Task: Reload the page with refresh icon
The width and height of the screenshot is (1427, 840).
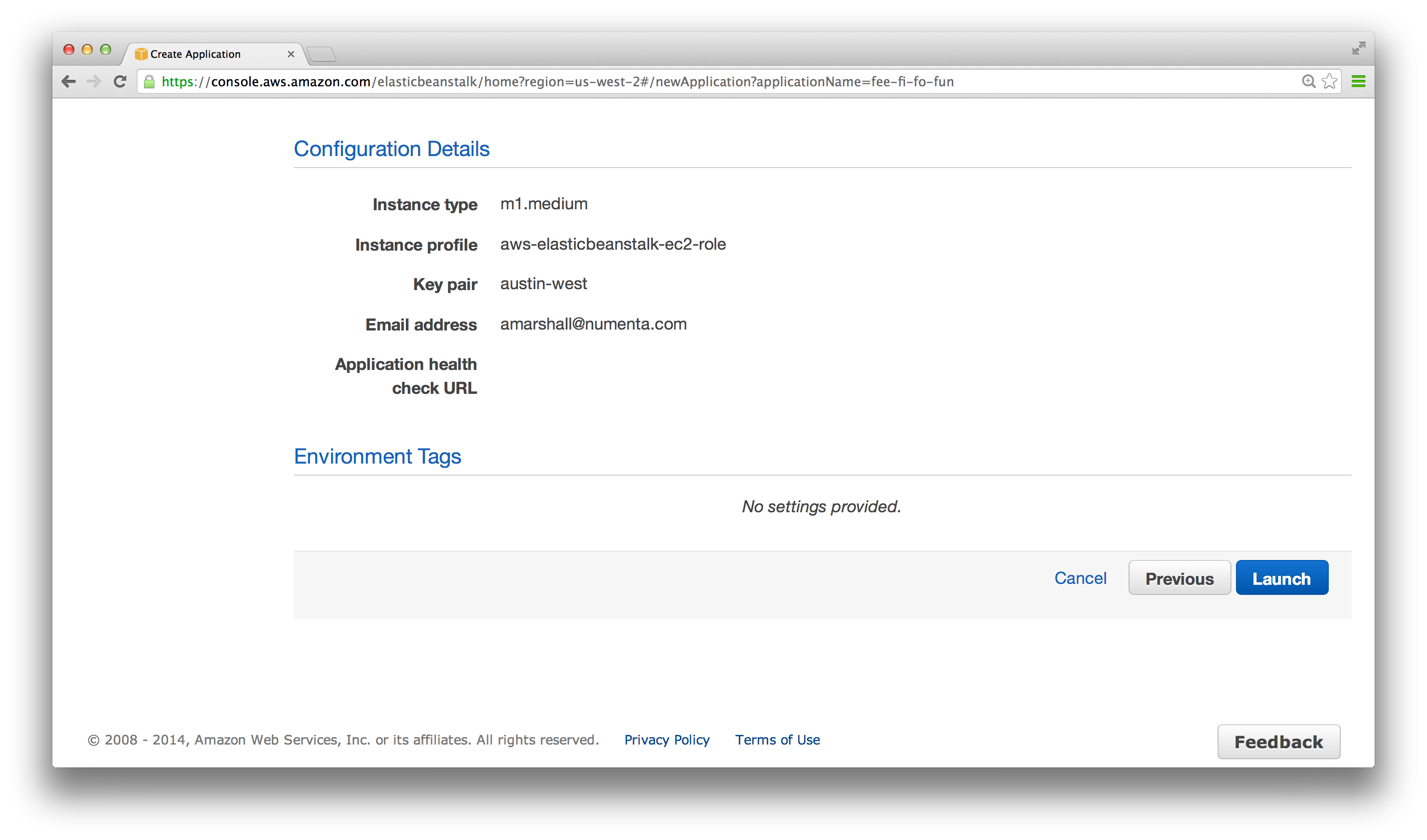Action: tap(119, 82)
